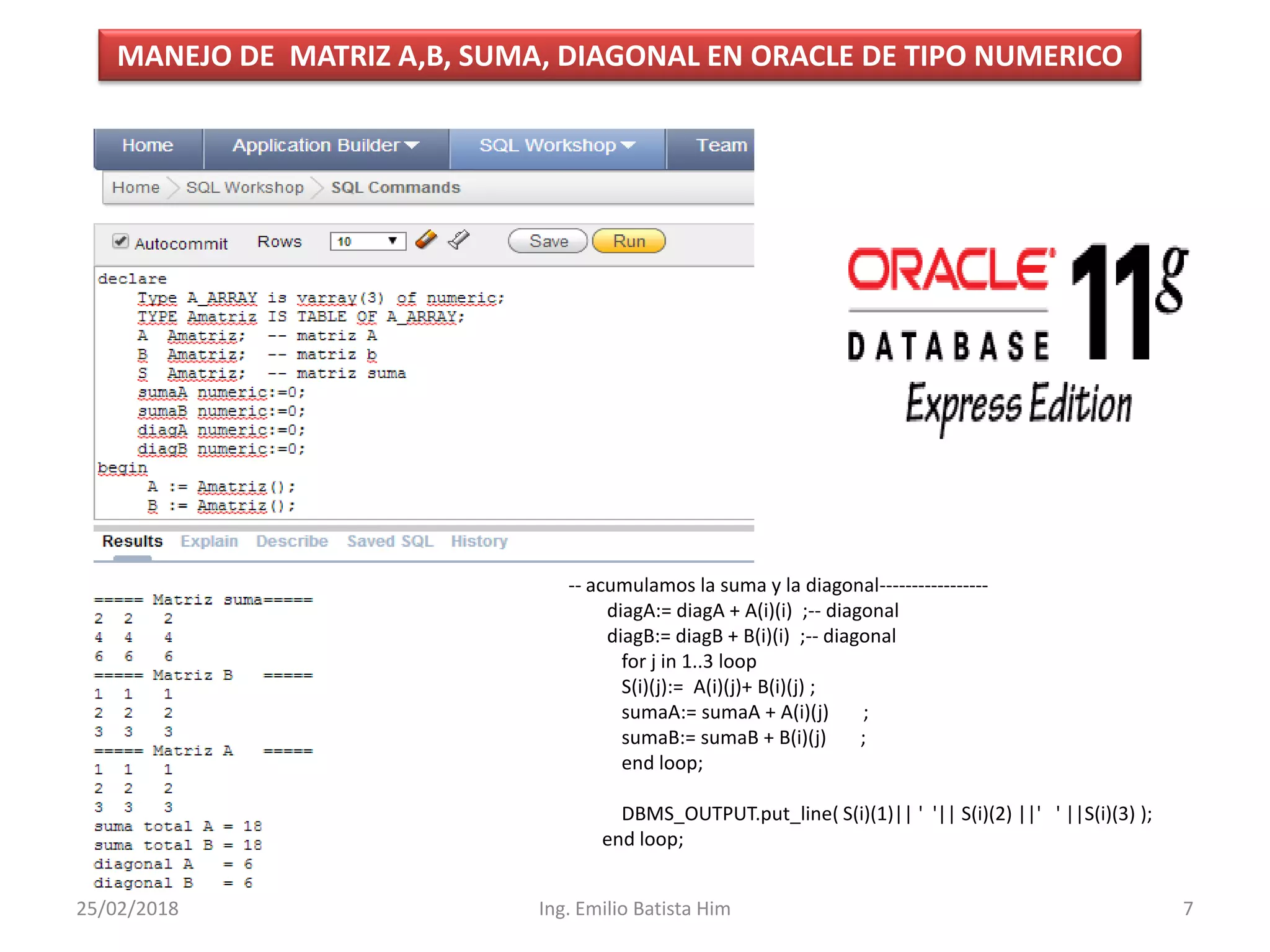
Task: Run the SQL command
Action: [x=629, y=241]
